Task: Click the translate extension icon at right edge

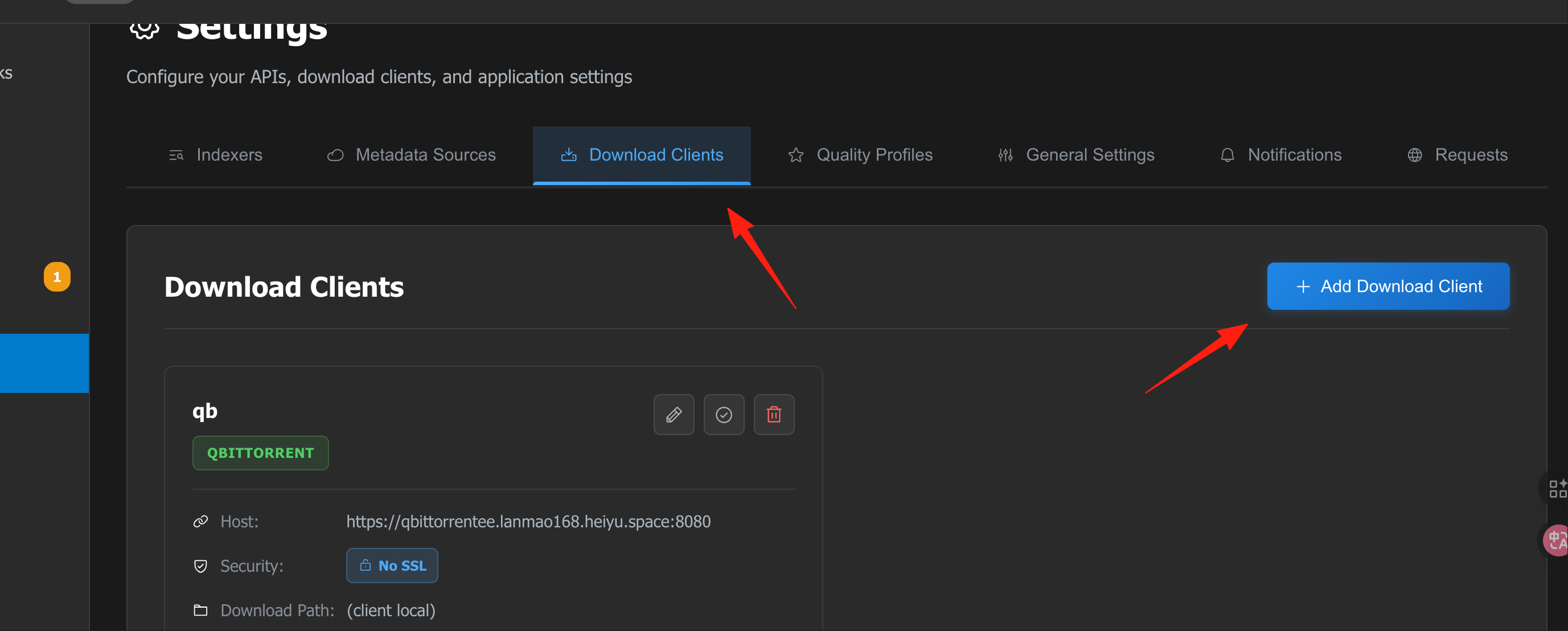Action: (1557, 540)
